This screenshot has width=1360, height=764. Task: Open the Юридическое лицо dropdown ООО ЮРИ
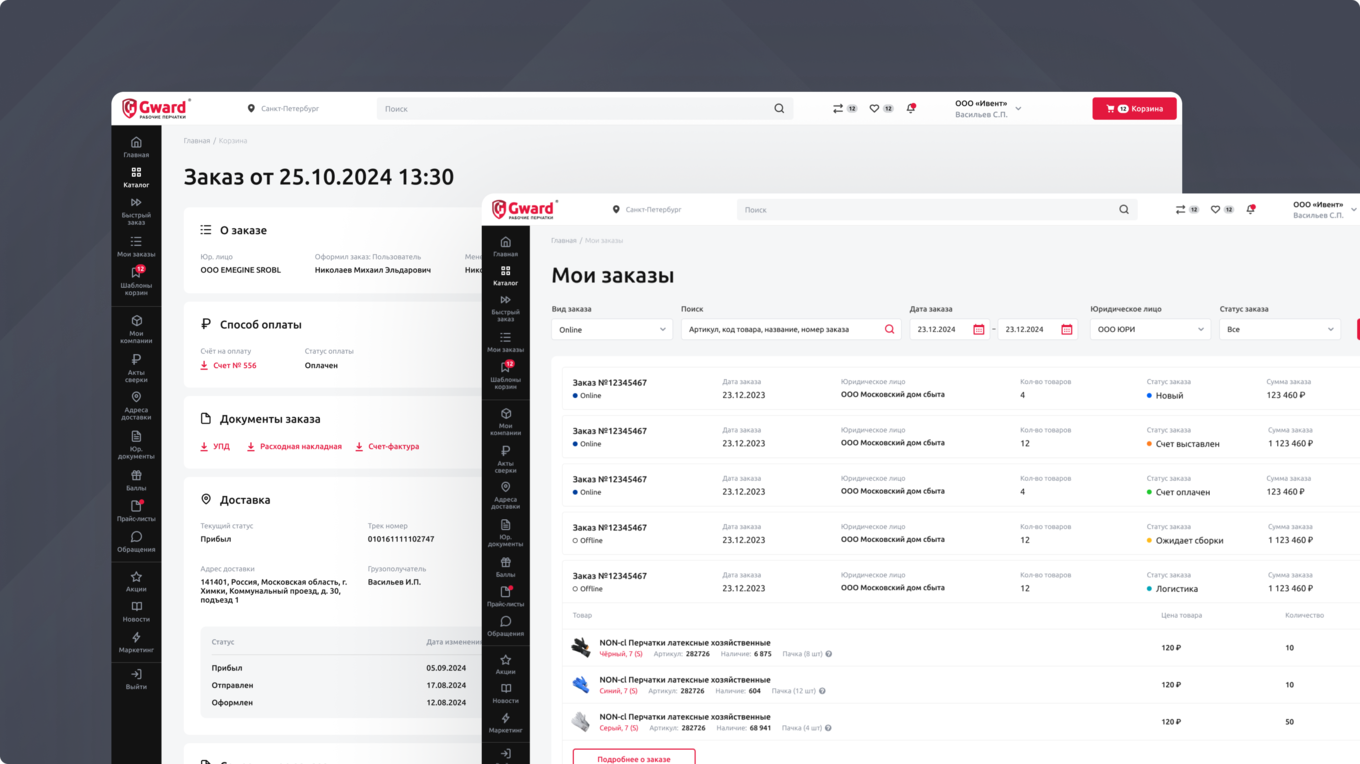point(1149,328)
